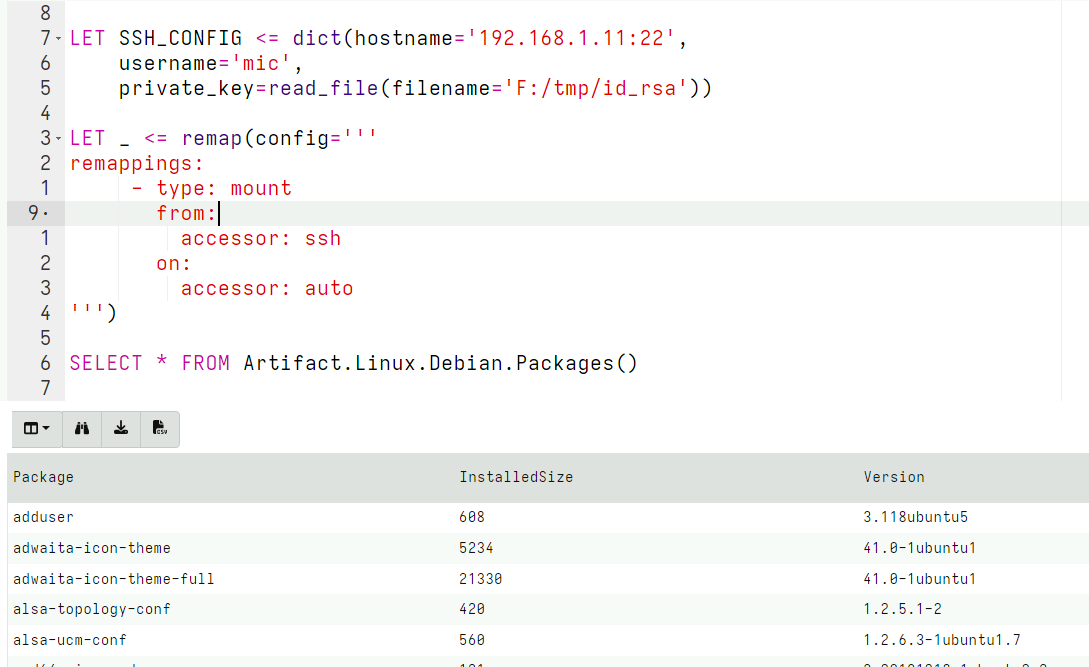
Task: Select the adwaita-icon-theme row
Action: [300, 548]
